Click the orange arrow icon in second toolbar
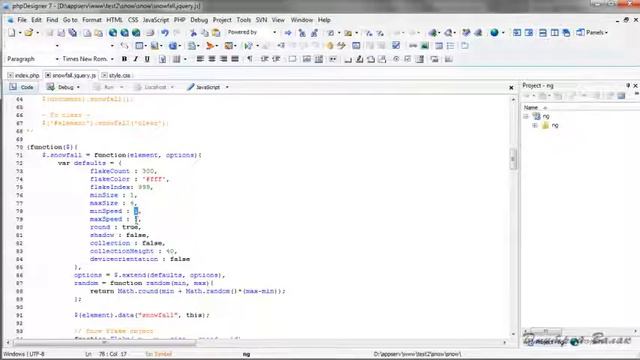The image size is (640, 360). point(210,46)
